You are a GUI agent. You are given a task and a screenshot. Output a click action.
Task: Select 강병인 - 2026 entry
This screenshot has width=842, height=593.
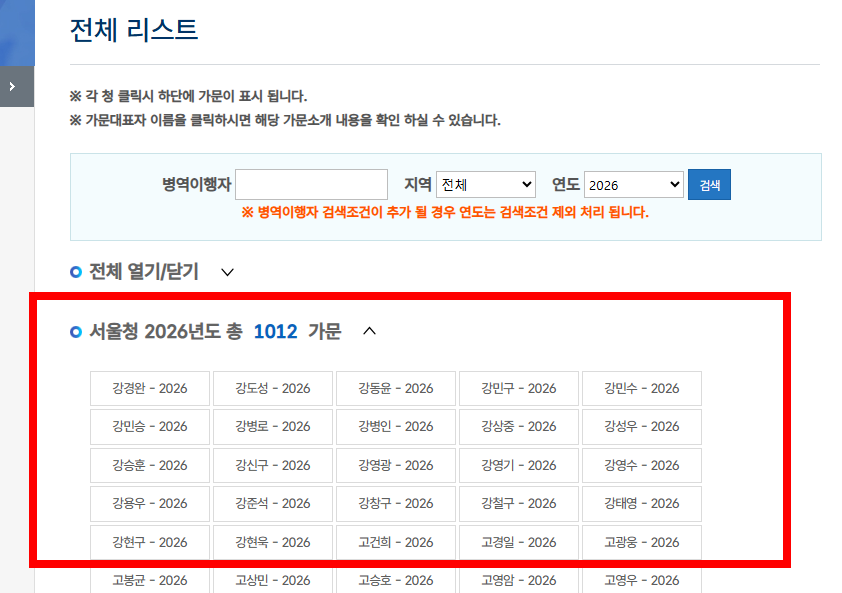click(x=396, y=427)
